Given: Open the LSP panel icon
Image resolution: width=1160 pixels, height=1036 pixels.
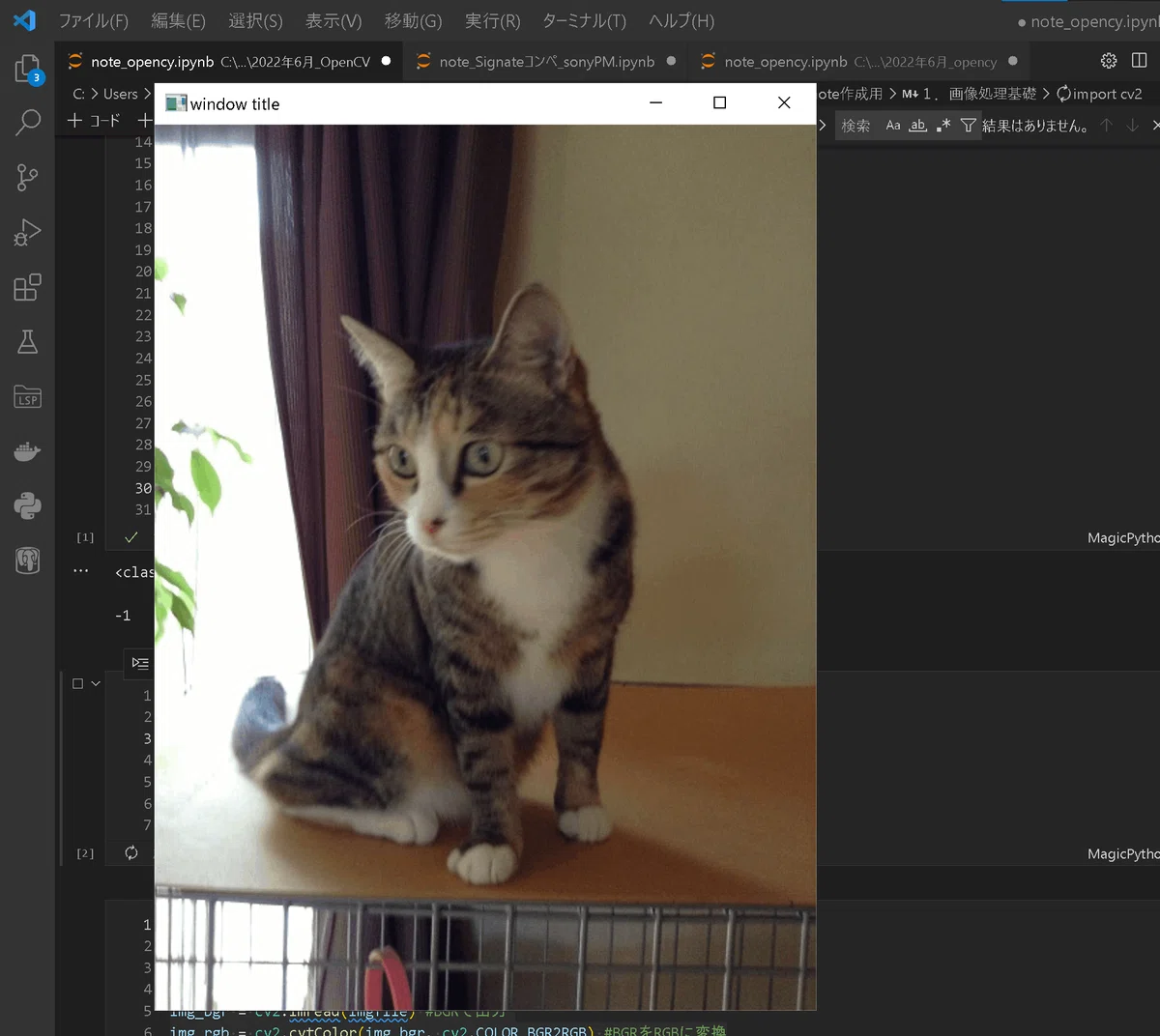Looking at the screenshot, I should (27, 396).
